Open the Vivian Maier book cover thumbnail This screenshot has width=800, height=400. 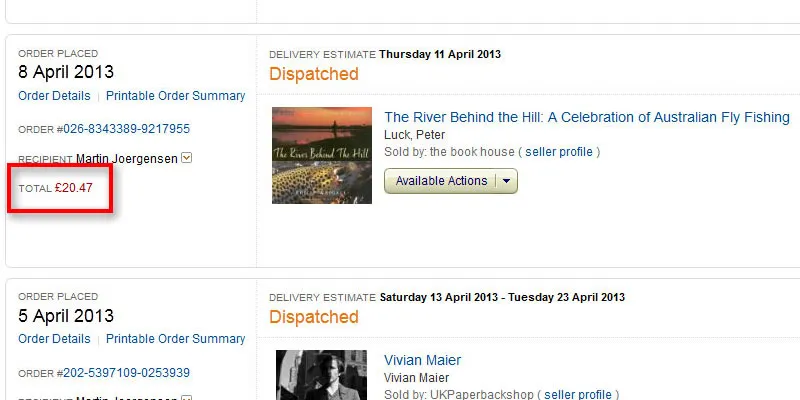pyautogui.click(x=322, y=375)
